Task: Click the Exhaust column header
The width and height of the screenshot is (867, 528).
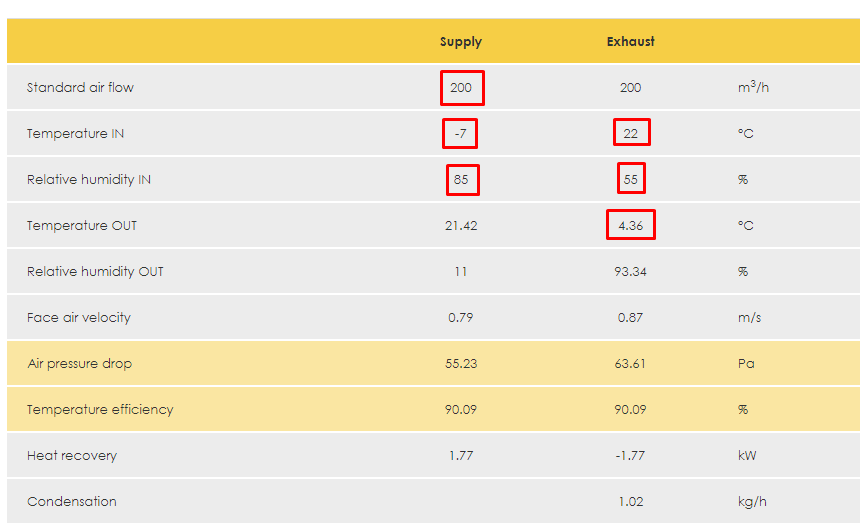Action: (631, 42)
